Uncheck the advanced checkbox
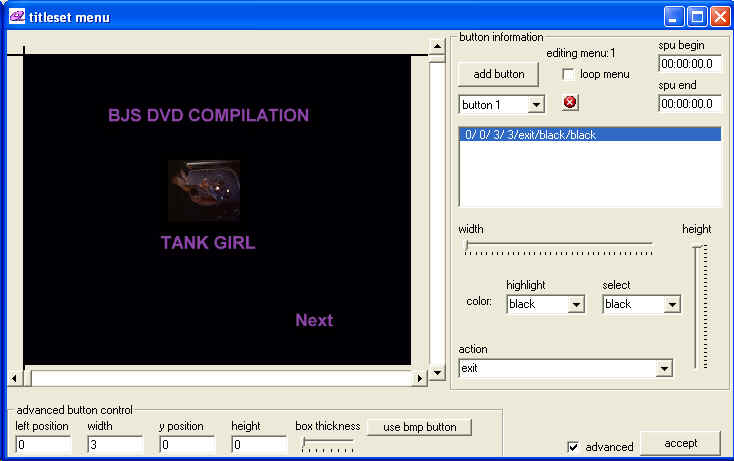The width and height of the screenshot is (734, 461). 573,446
